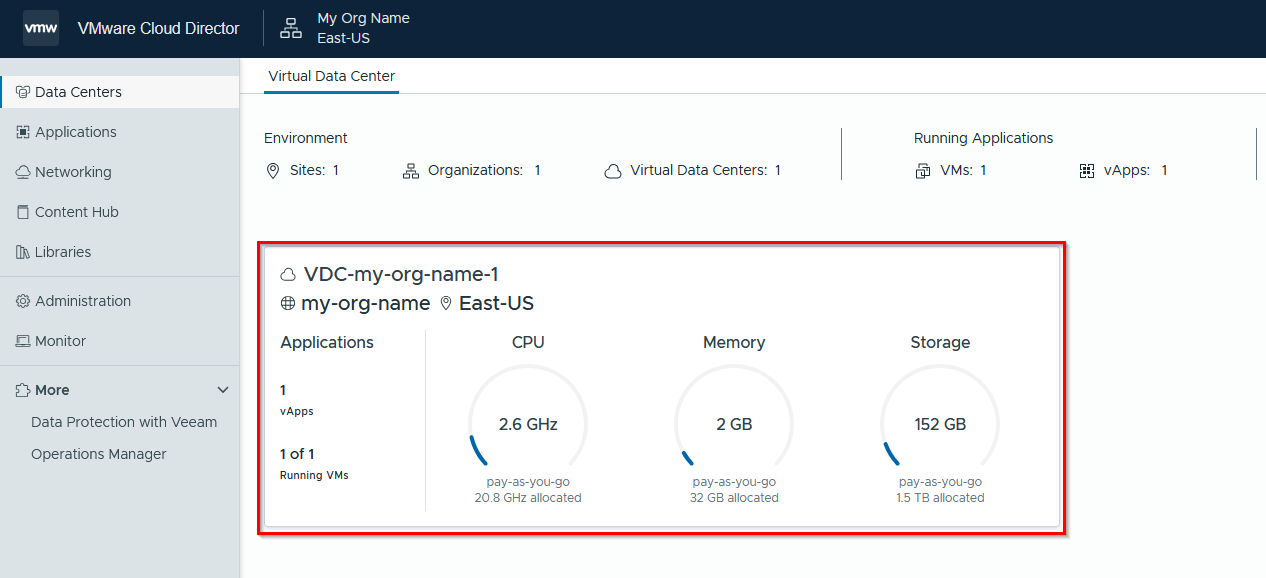Open Networking cloud icon in sidebar
This screenshot has height=578, width=1266.
click(x=23, y=172)
